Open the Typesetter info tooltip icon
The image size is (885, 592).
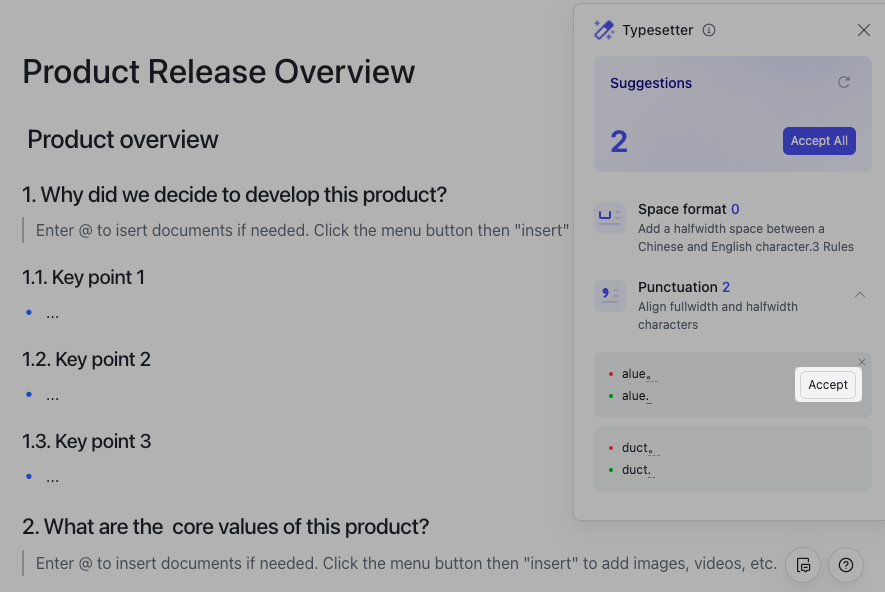(x=709, y=30)
